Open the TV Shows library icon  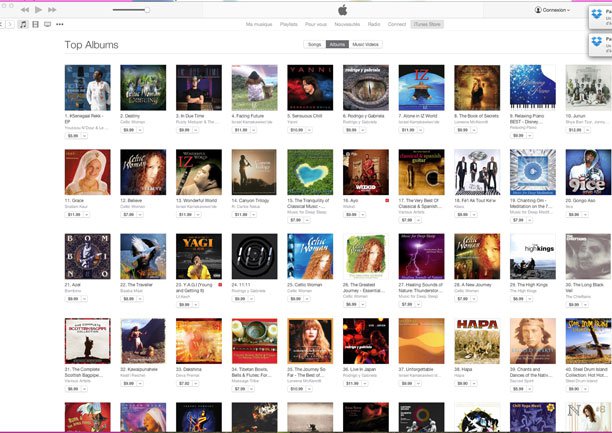48,24
